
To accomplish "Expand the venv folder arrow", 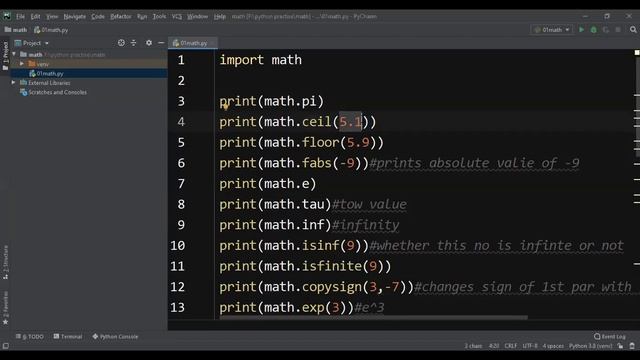I will pyautogui.click(x=22, y=64).
